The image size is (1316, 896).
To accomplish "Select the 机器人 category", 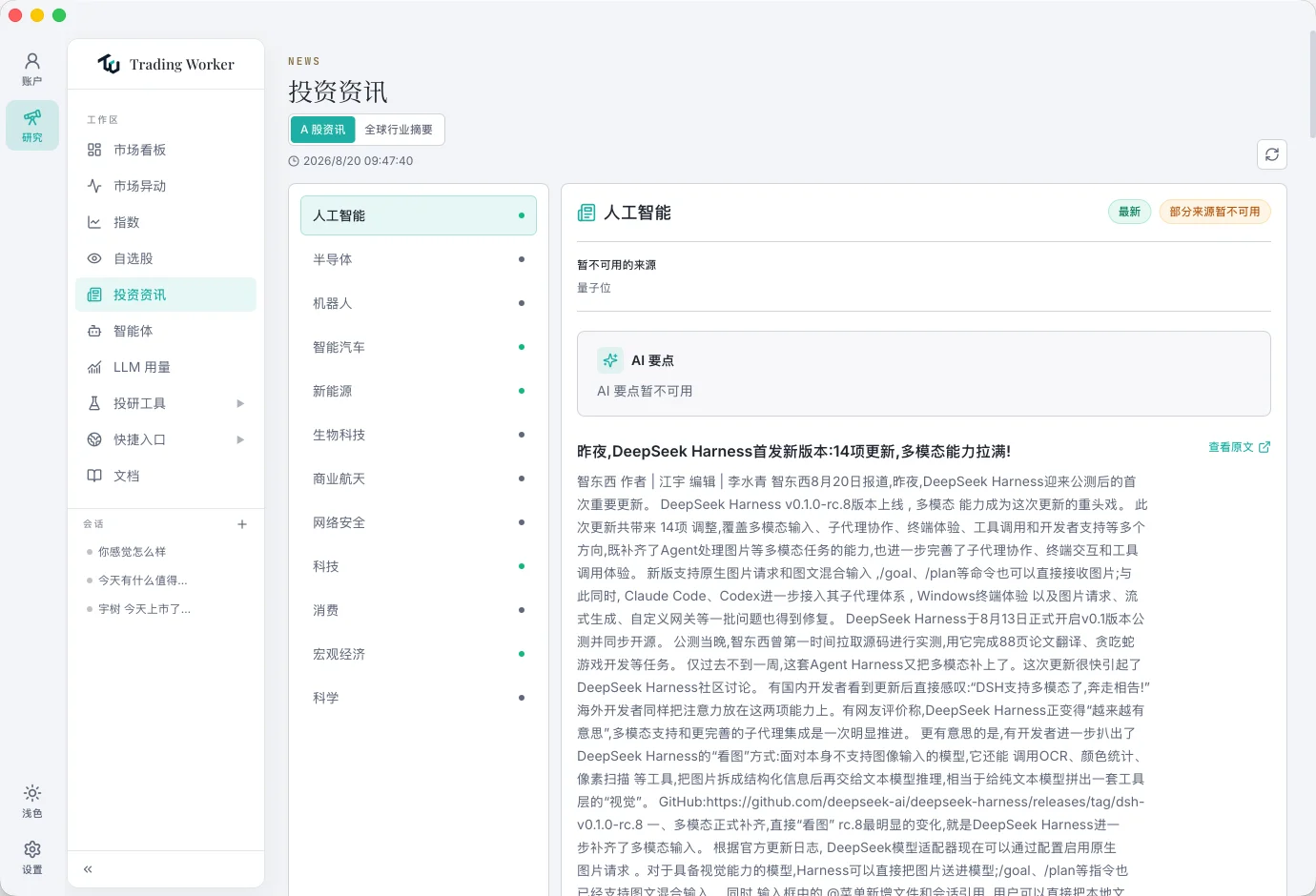I will 419,303.
